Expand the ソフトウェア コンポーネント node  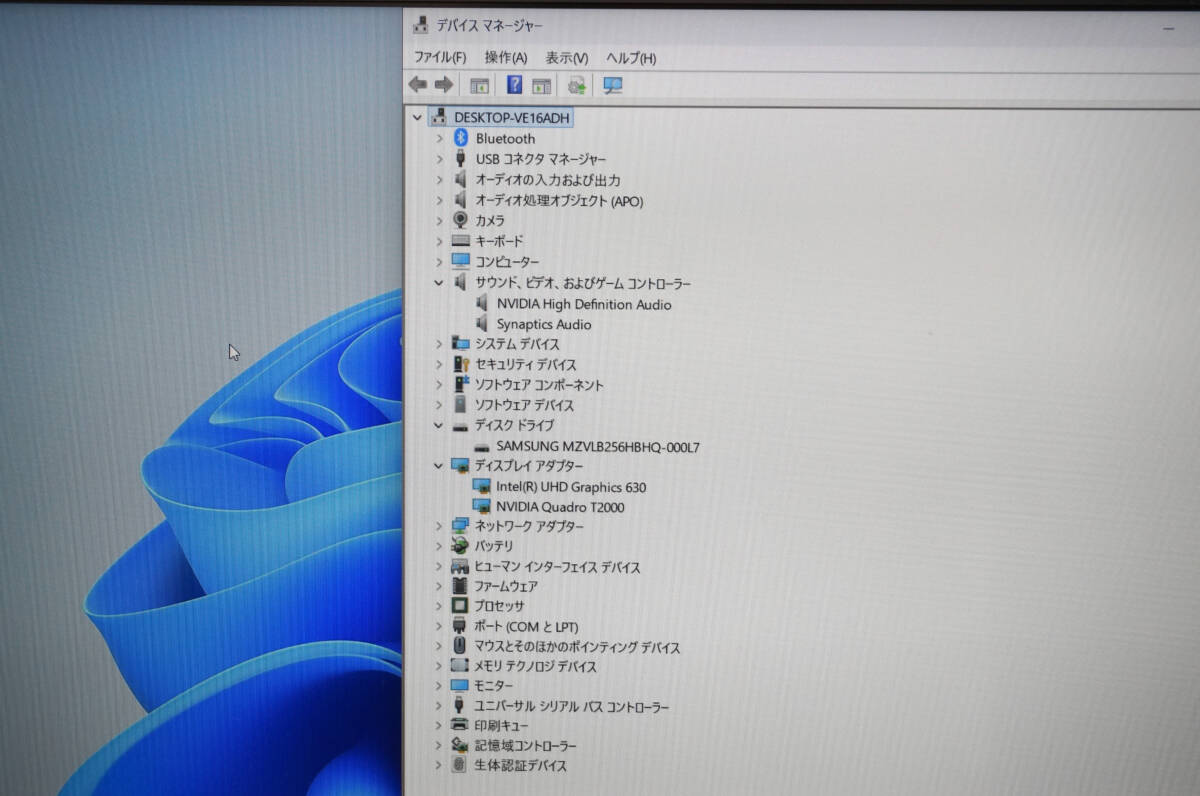(439, 385)
